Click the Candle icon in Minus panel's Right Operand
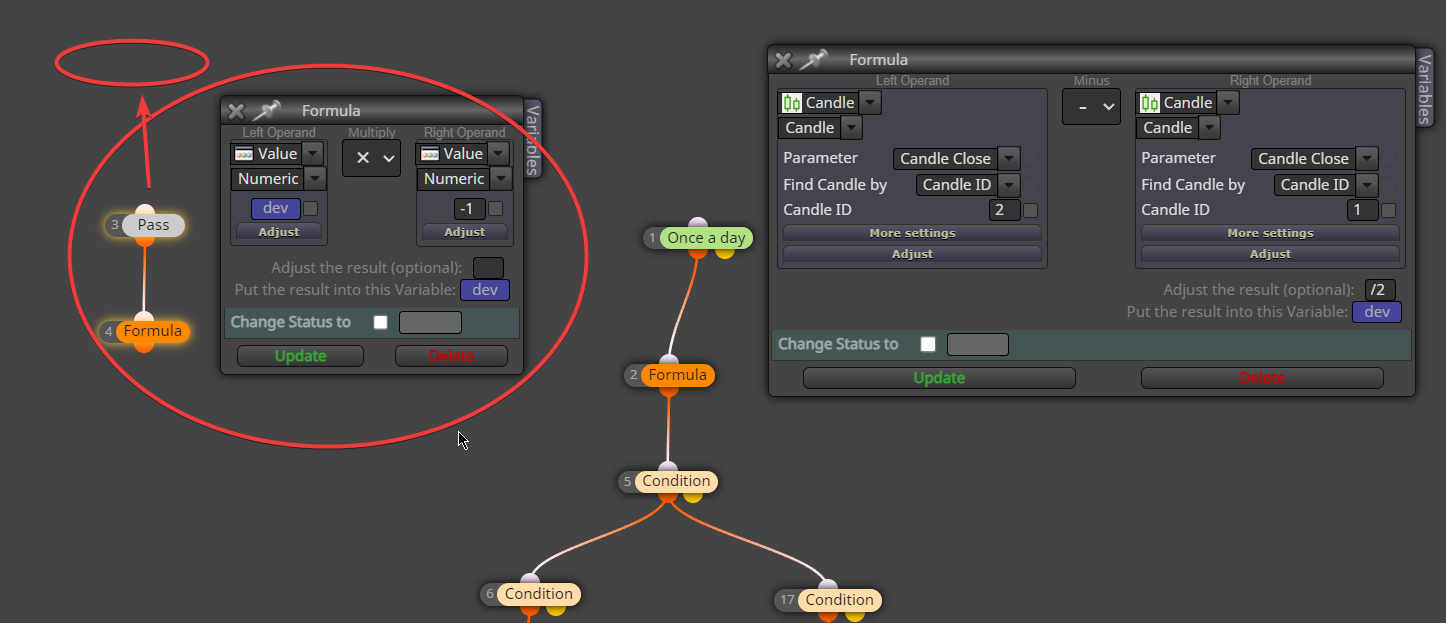1446x623 pixels. coord(1150,103)
